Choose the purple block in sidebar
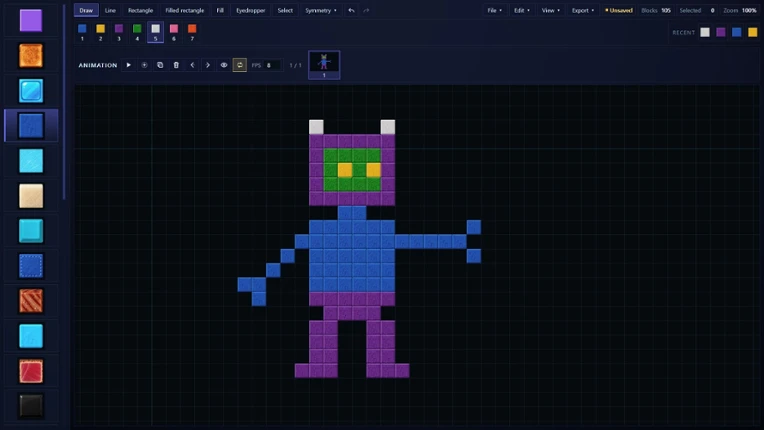 pyautogui.click(x=31, y=20)
